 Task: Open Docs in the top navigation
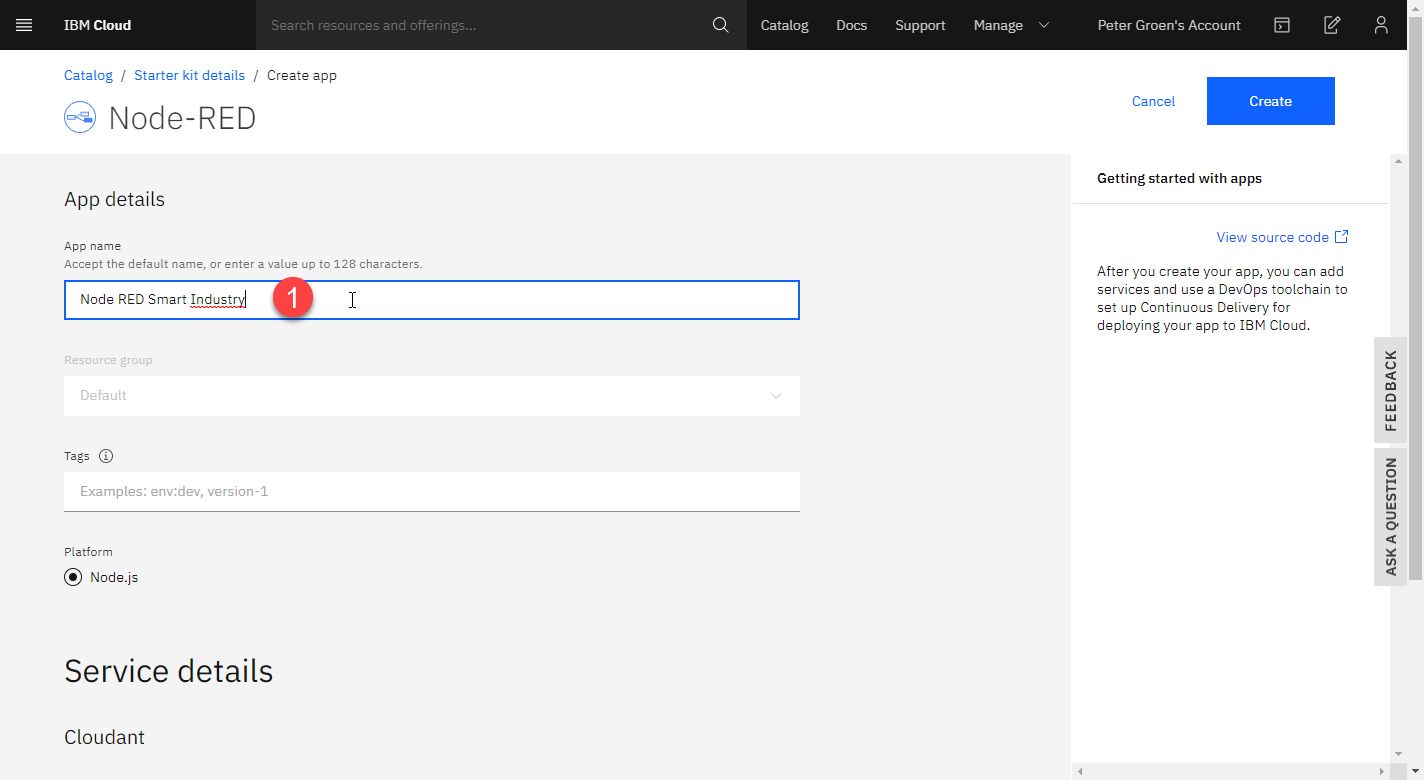851,25
